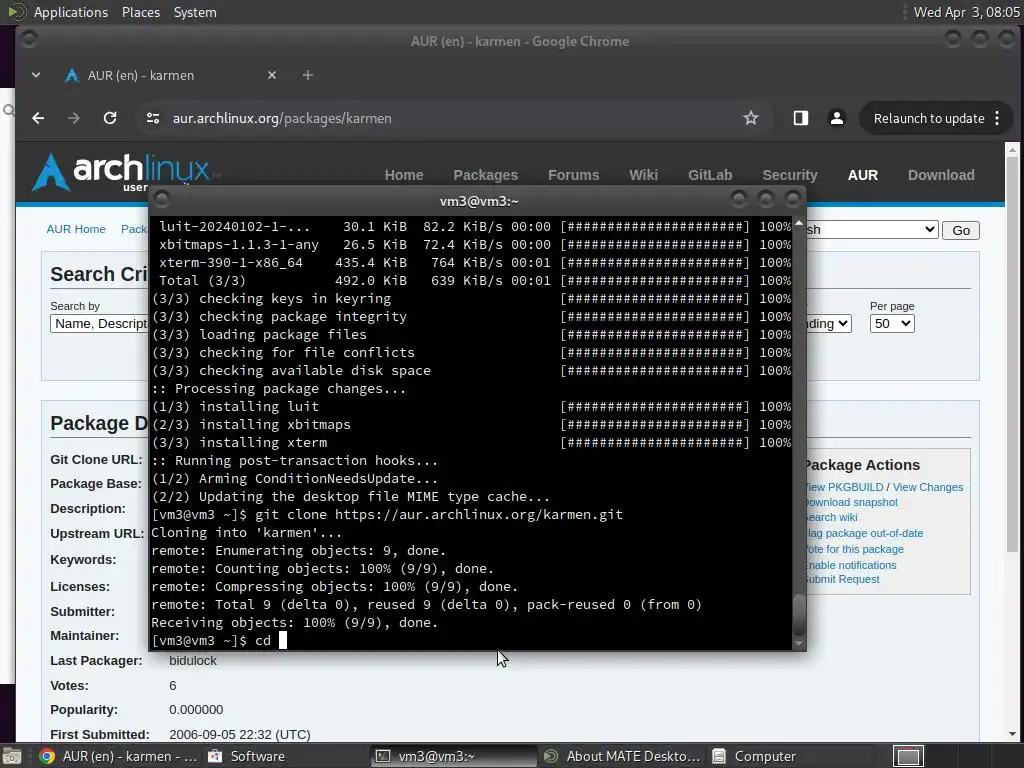Viewport: 1024px width, 768px height.
Task: Click the Relaunch to update button
Action: coord(929,118)
